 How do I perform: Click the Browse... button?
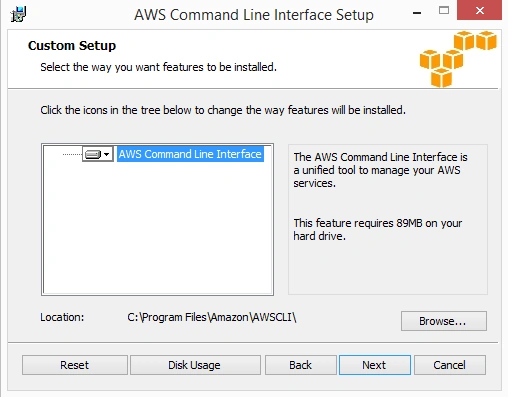tap(444, 321)
